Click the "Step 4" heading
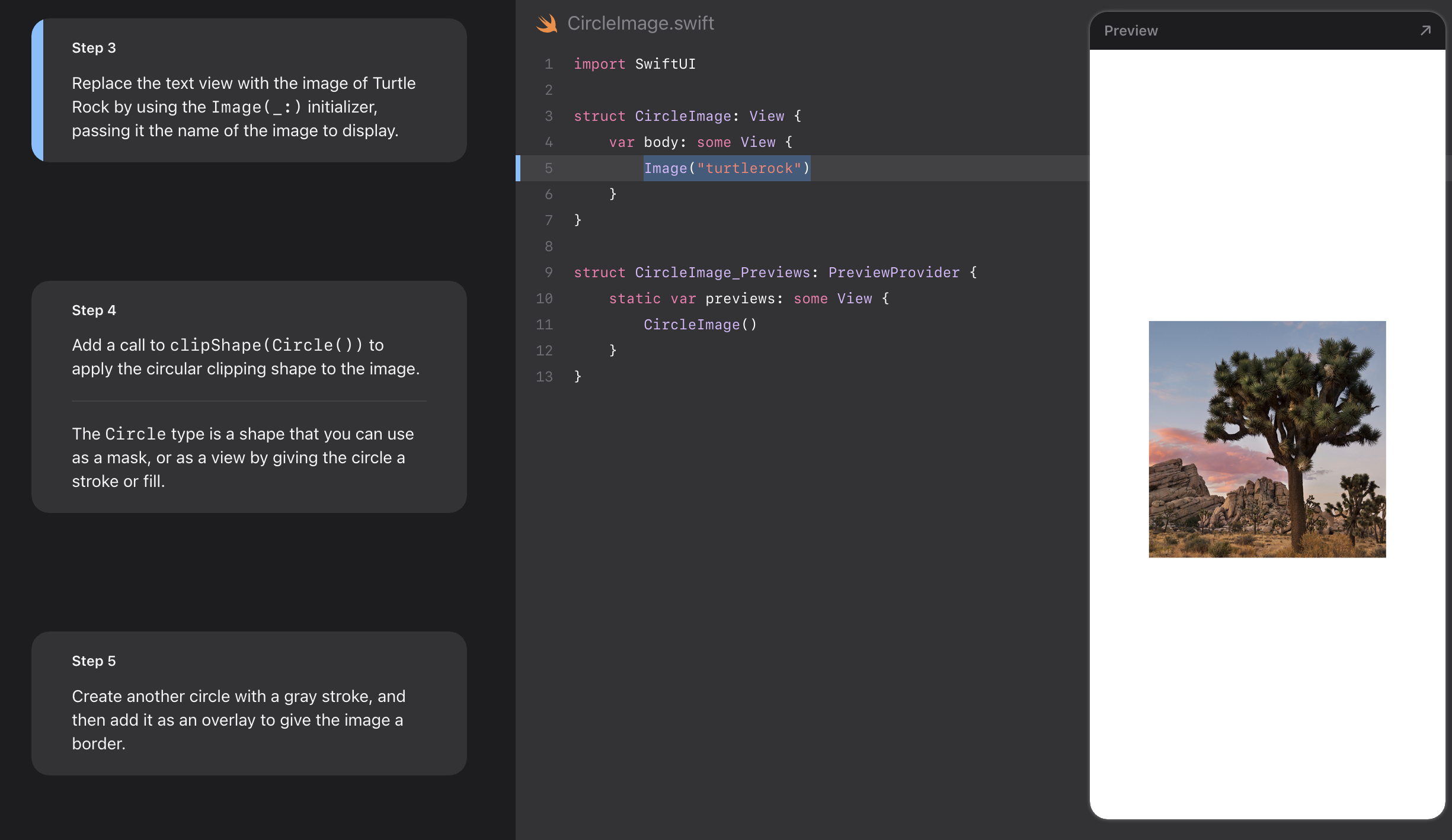1452x840 pixels. (94, 310)
